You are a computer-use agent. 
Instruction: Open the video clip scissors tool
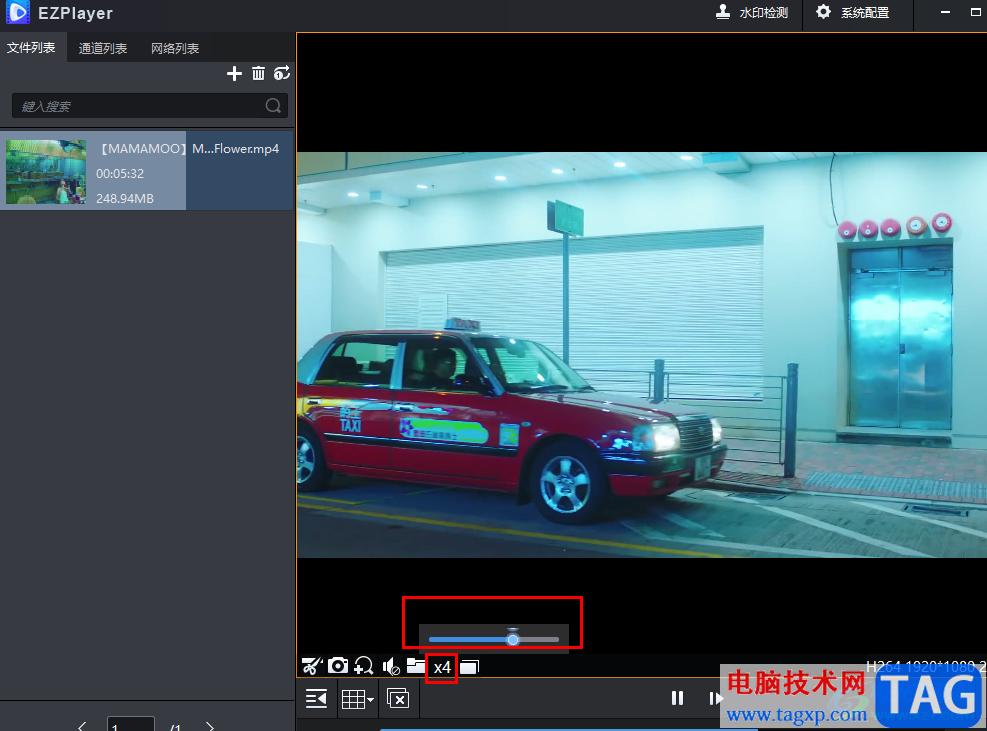click(312, 666)
